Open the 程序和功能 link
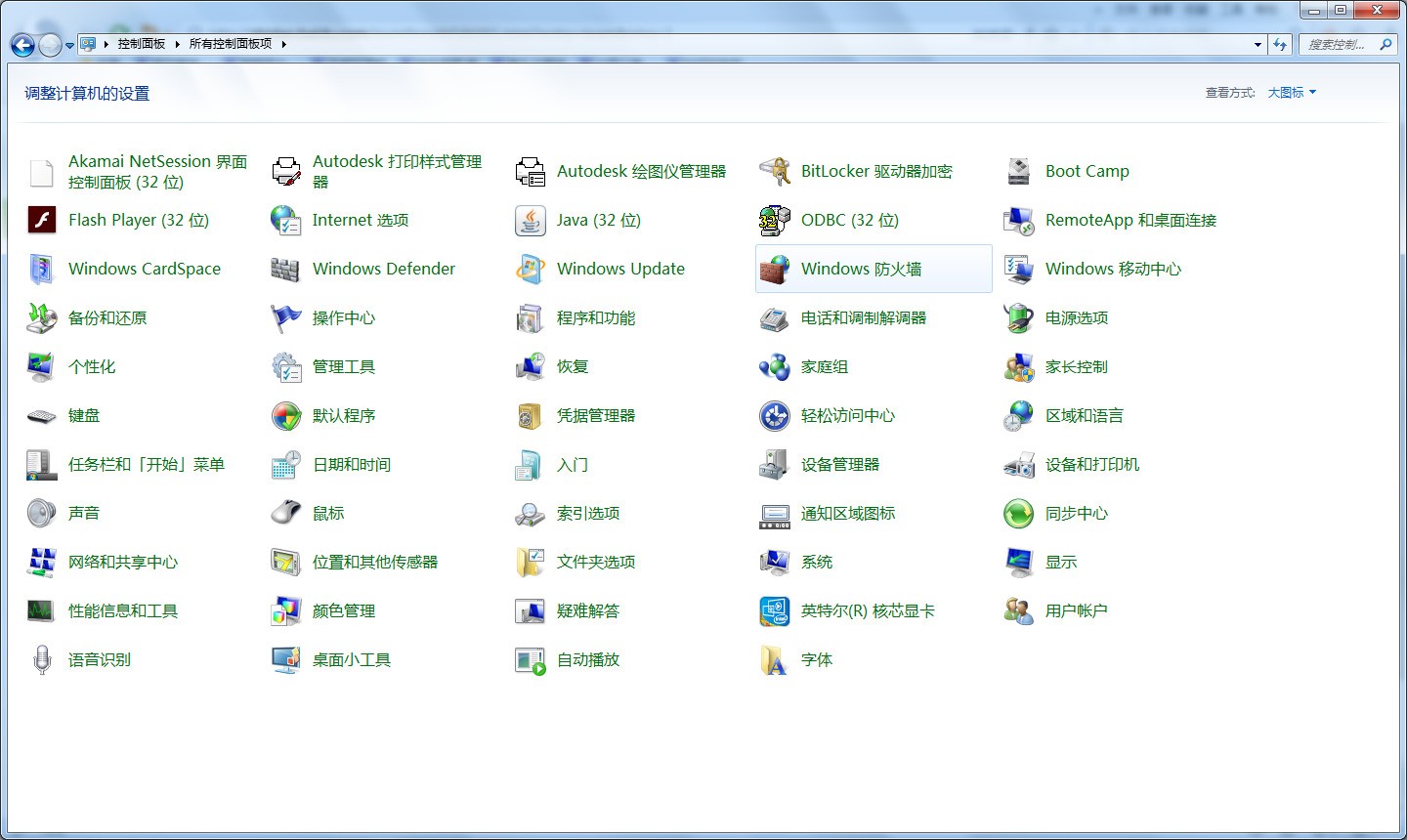Screen dimensions: 1407x840 (x=596, y=318)
